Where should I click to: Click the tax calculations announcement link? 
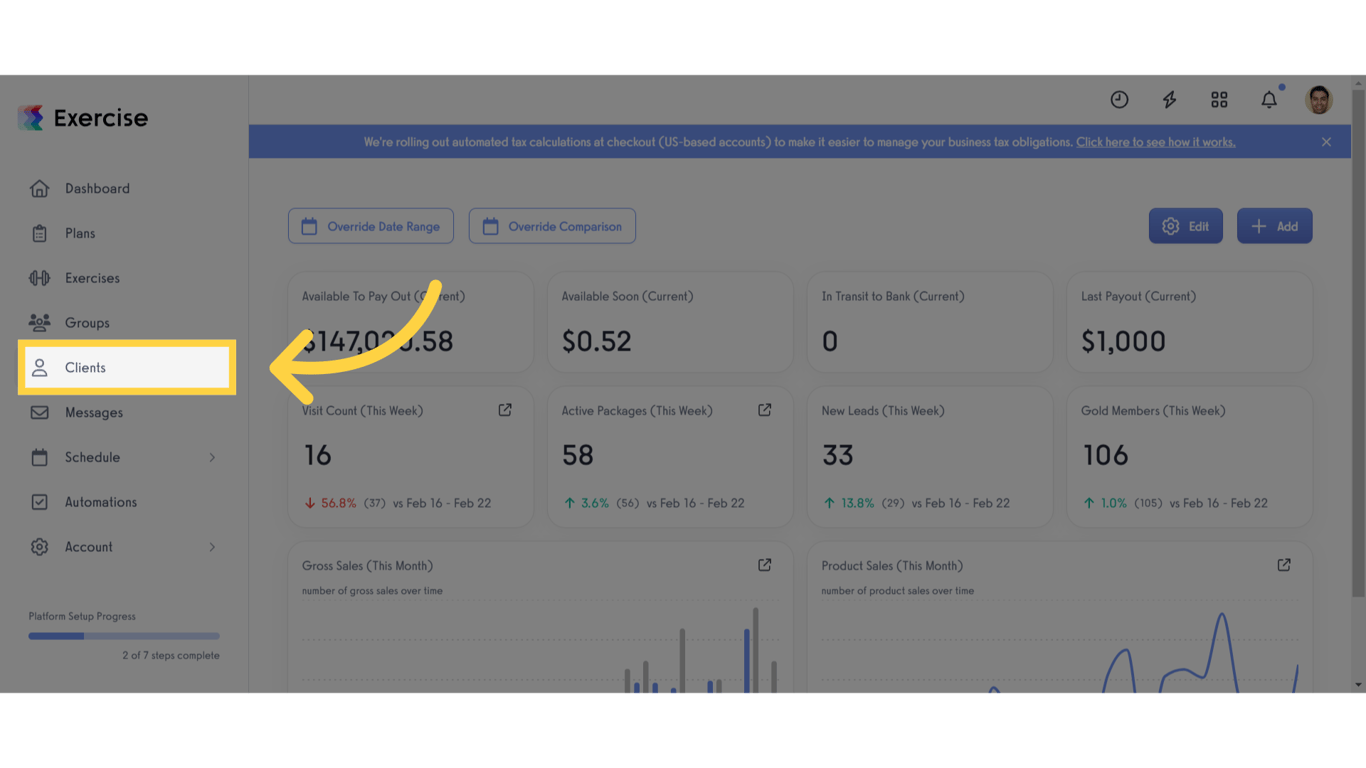click(1155, 141)
